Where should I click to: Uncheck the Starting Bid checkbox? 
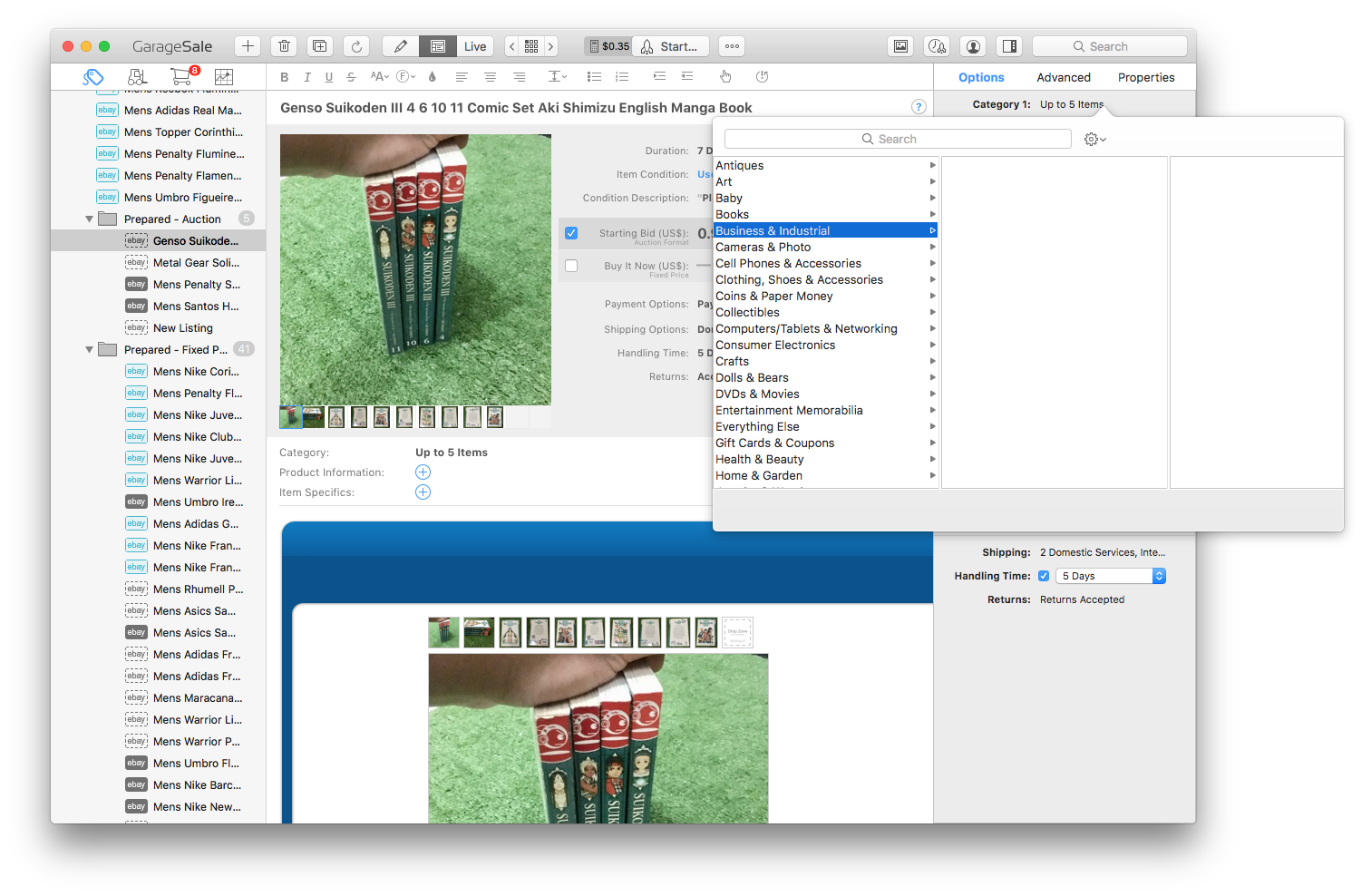(571, 233)
